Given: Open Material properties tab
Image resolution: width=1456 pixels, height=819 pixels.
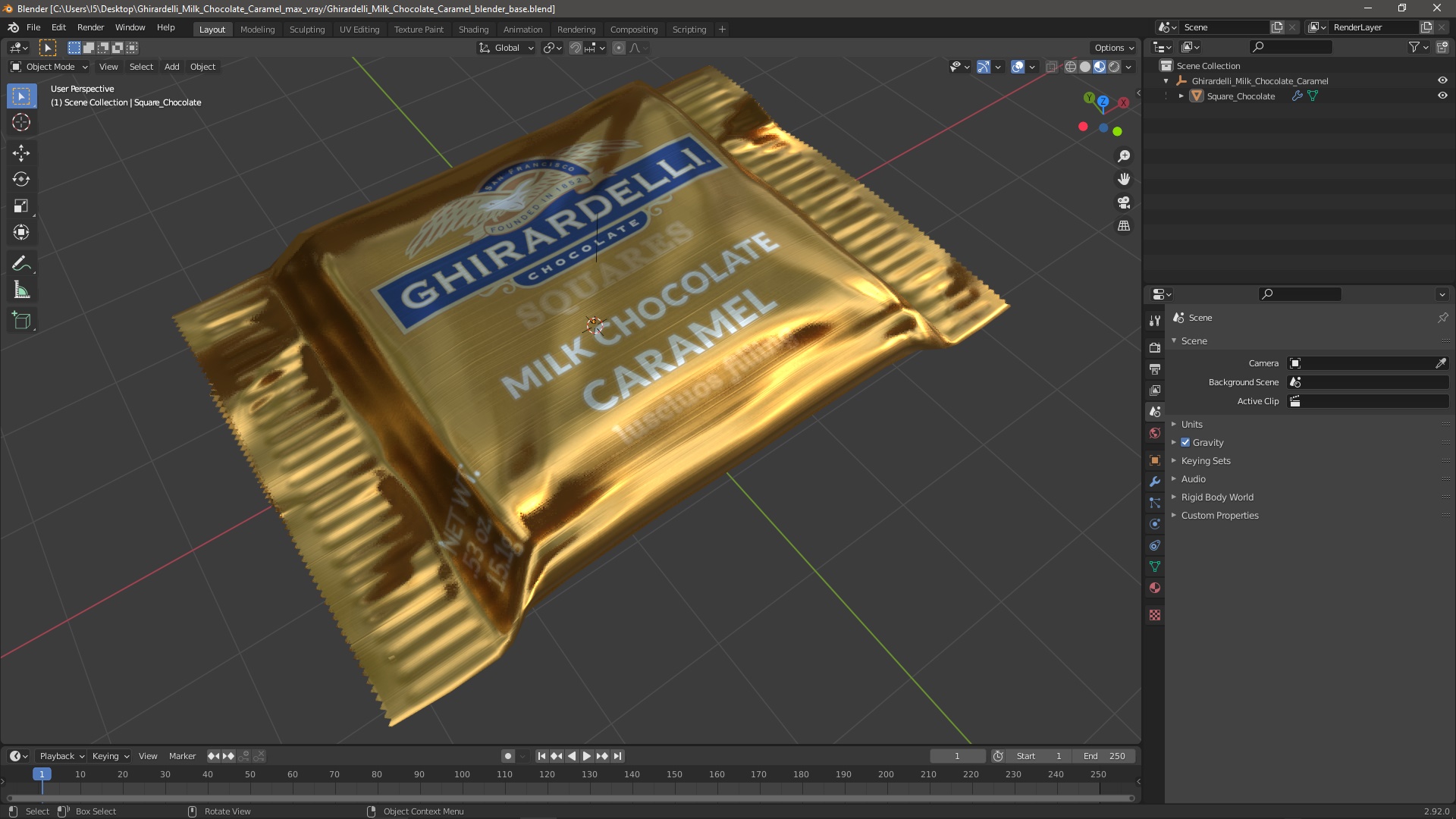Looking at the screenshot, I should pos(1155,588).
